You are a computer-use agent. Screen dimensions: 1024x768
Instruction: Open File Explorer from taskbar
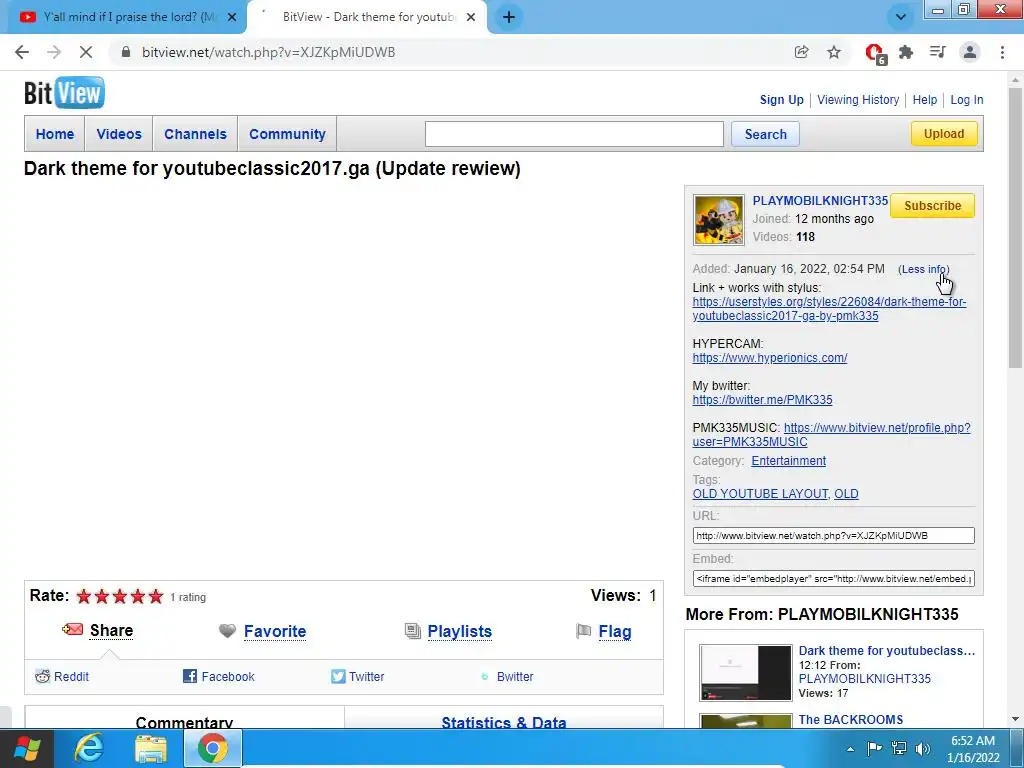click(x=151, y=748)
